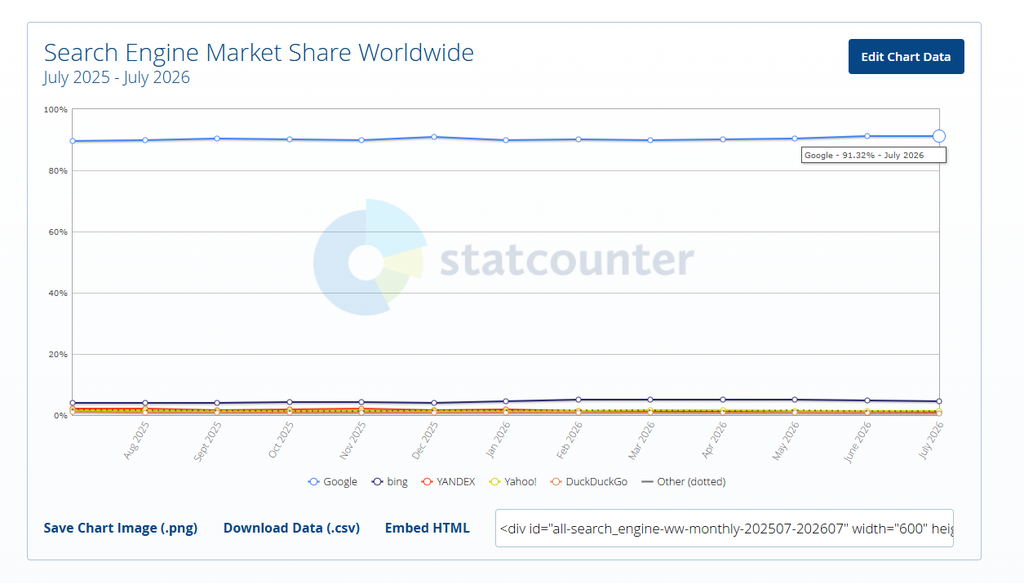Click the Other (dotted) legend entry
Viewport: 1024px width, 583px height.
[x=683, y=482]
